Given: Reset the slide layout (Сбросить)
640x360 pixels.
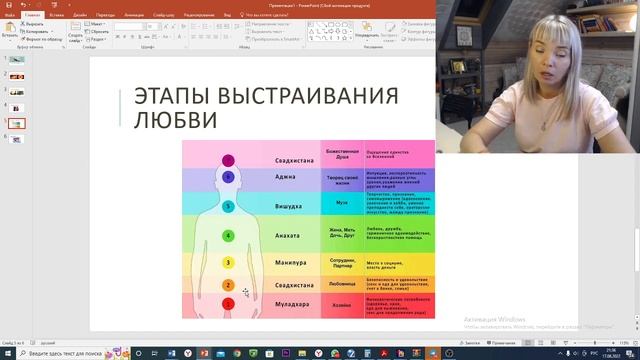Looking at the screenshot, I should coord(97,31).
